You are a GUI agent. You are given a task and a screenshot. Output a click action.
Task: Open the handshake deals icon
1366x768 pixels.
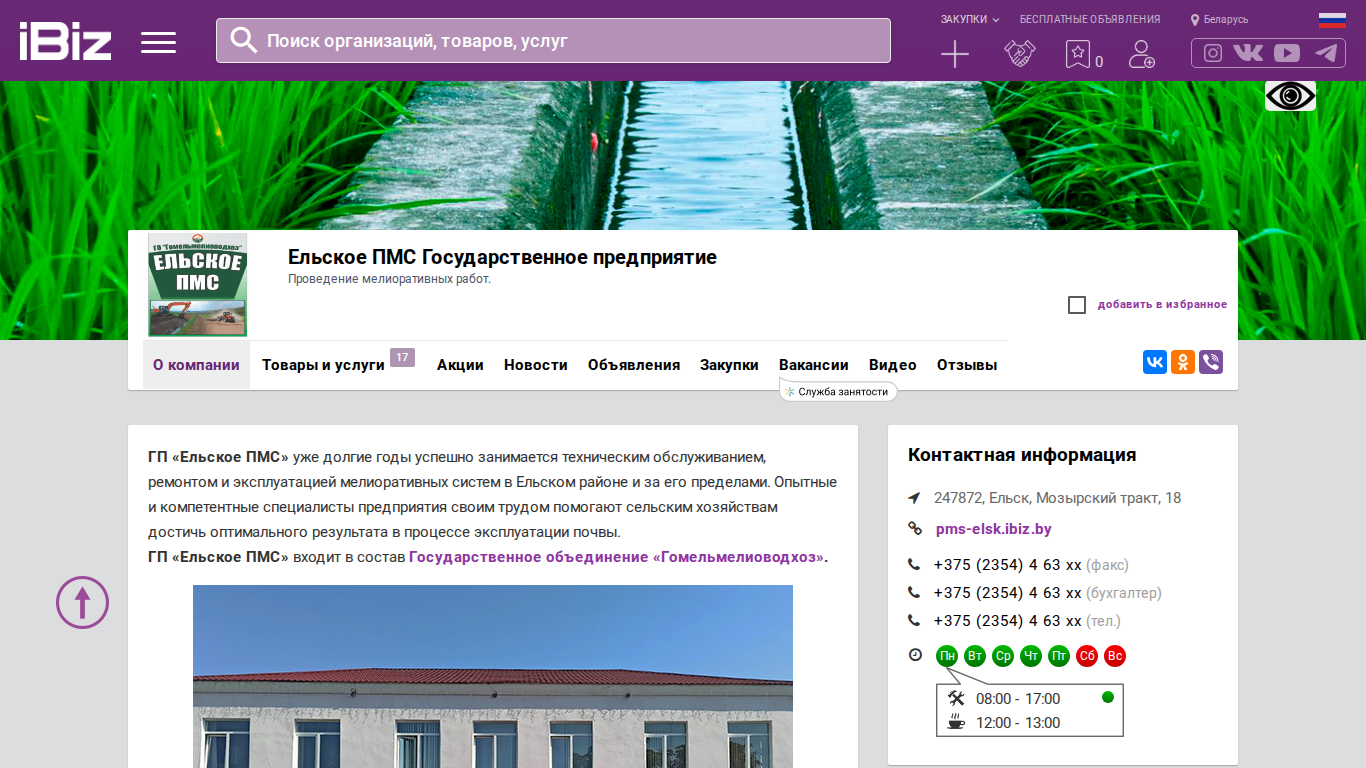point(1019,54)
